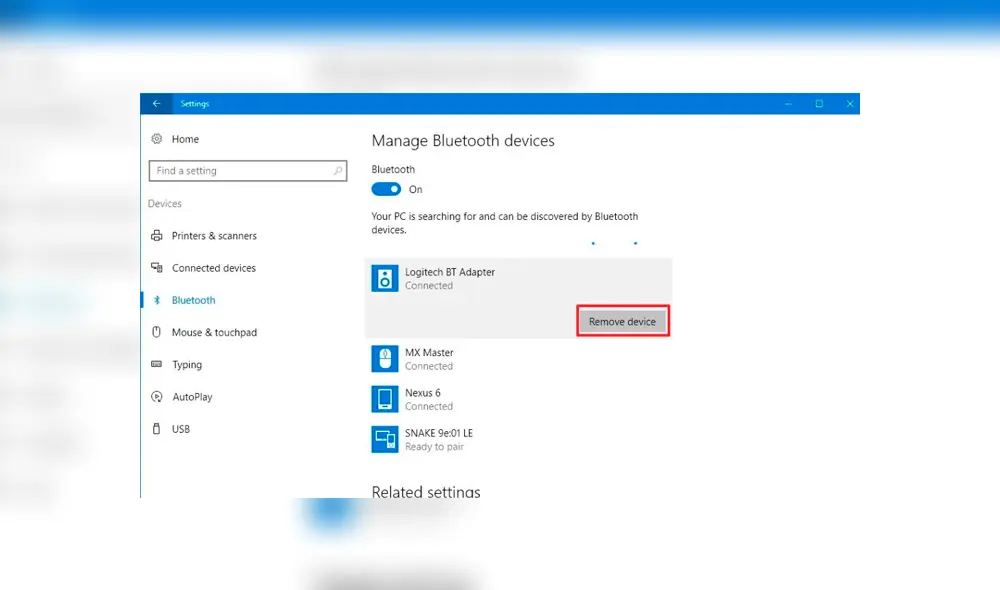
Task: Click the SNAKE 9e:01 LE device icon
Action: coord(385,439)
